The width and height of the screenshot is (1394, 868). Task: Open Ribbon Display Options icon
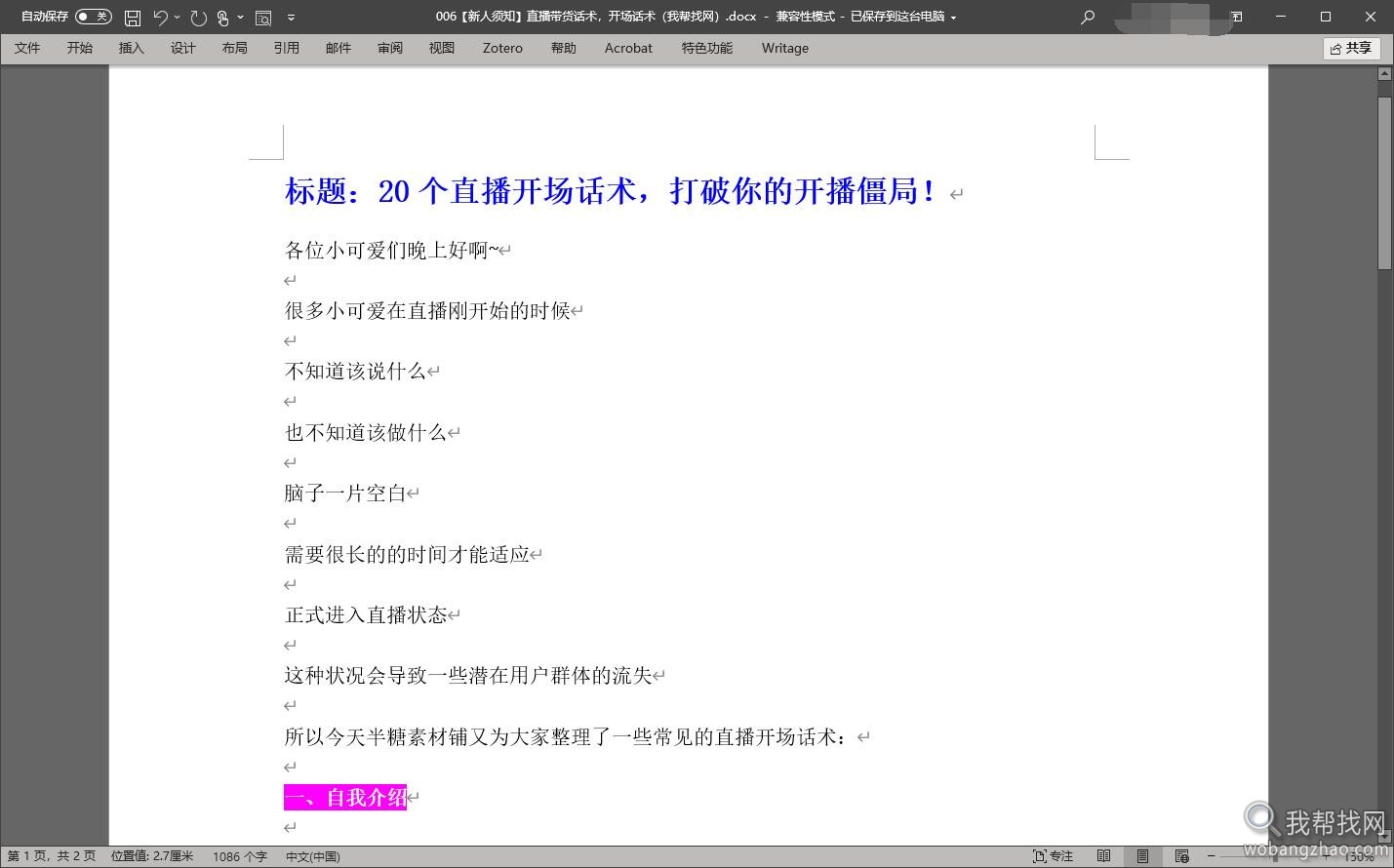click(1236, 17)
